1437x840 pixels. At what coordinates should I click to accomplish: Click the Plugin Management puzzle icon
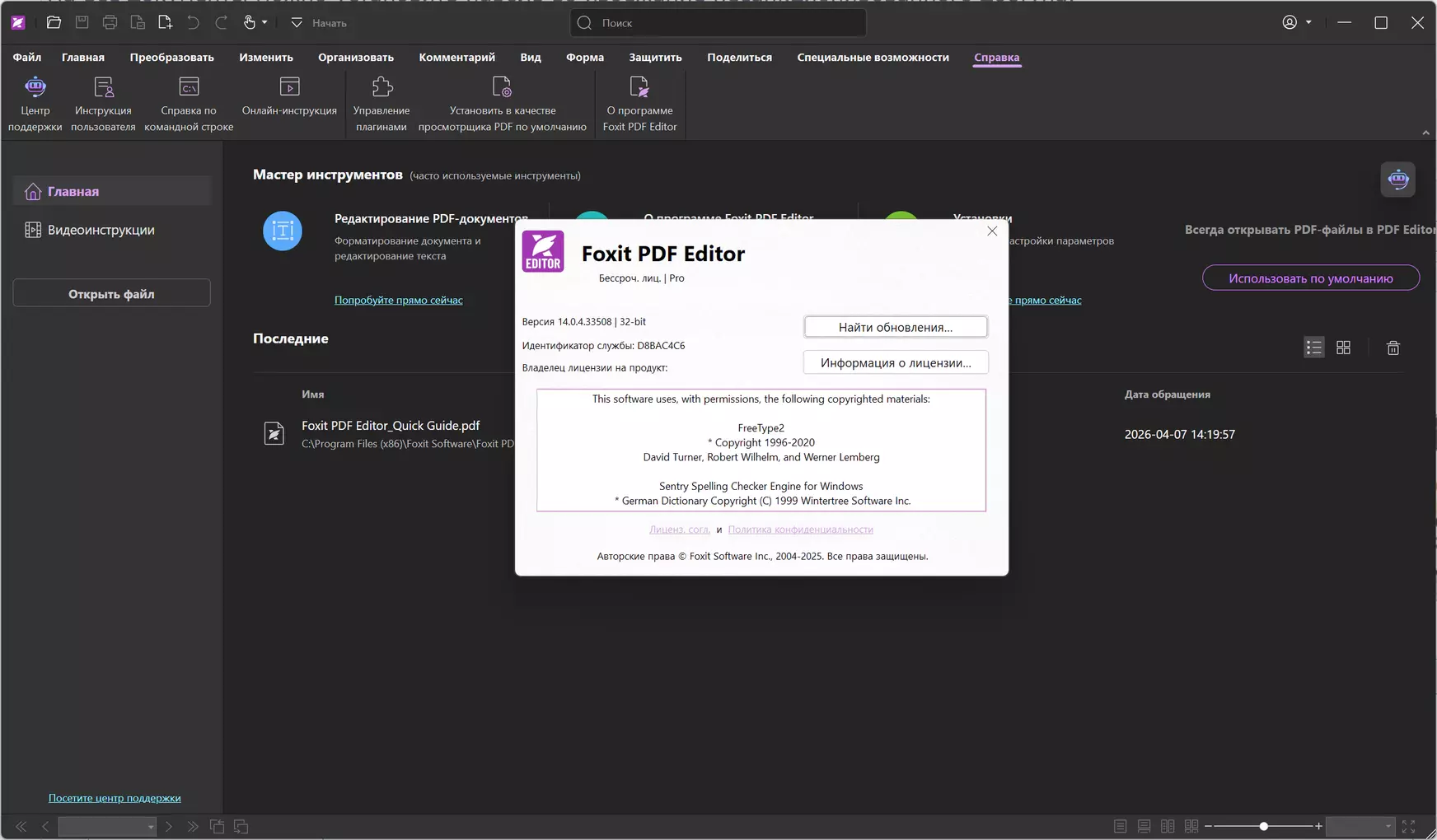click(381, 87)
